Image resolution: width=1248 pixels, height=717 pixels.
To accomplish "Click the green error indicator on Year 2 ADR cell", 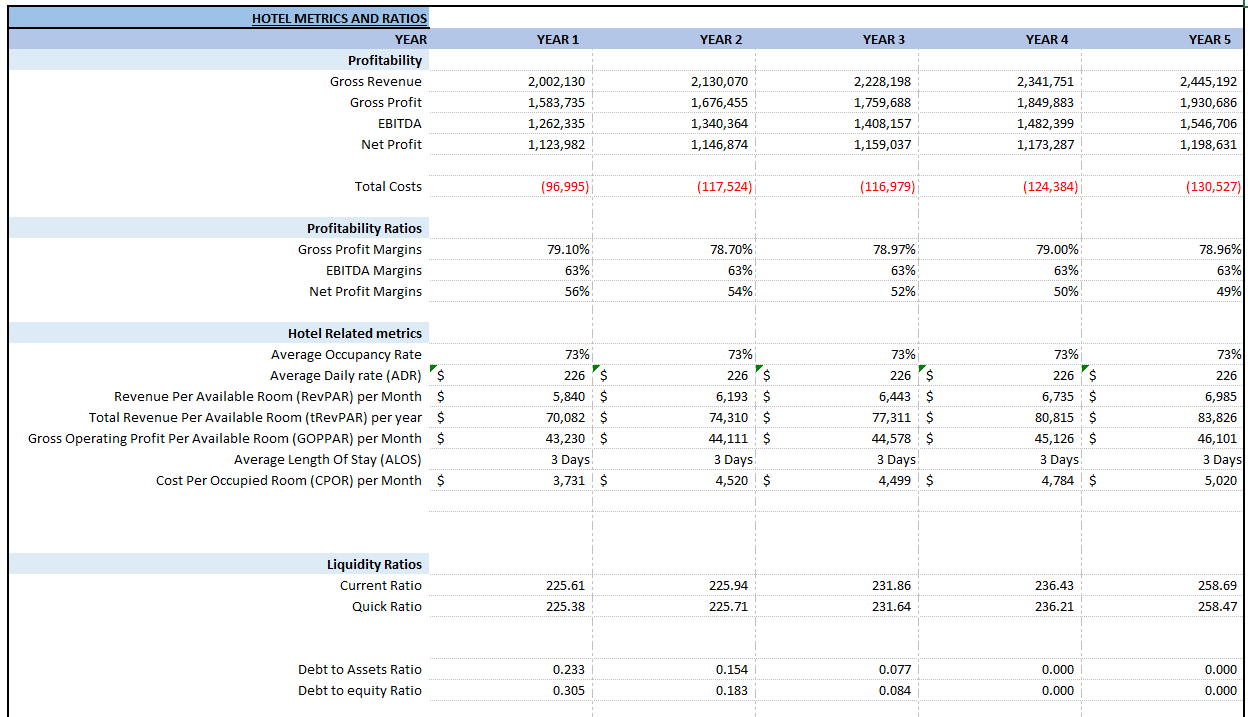I will coord(596,369).
